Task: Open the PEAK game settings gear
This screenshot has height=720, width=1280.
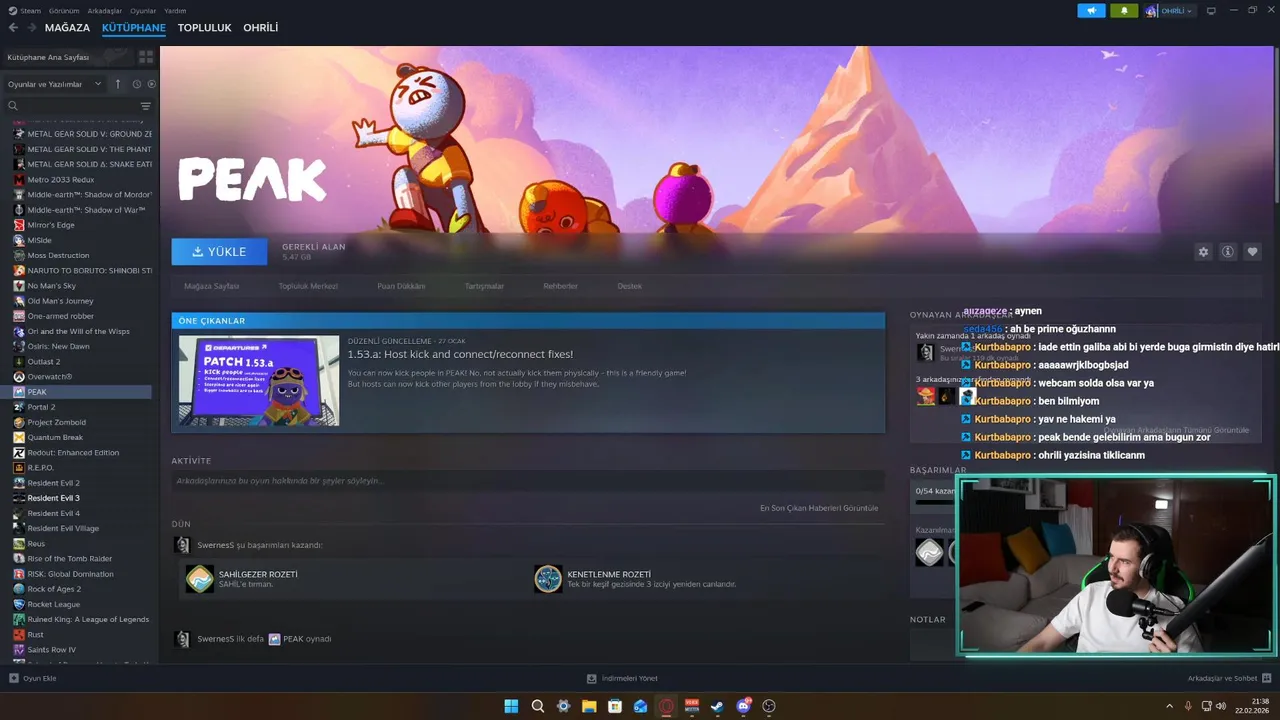Action: click(x=1203, y=252)
